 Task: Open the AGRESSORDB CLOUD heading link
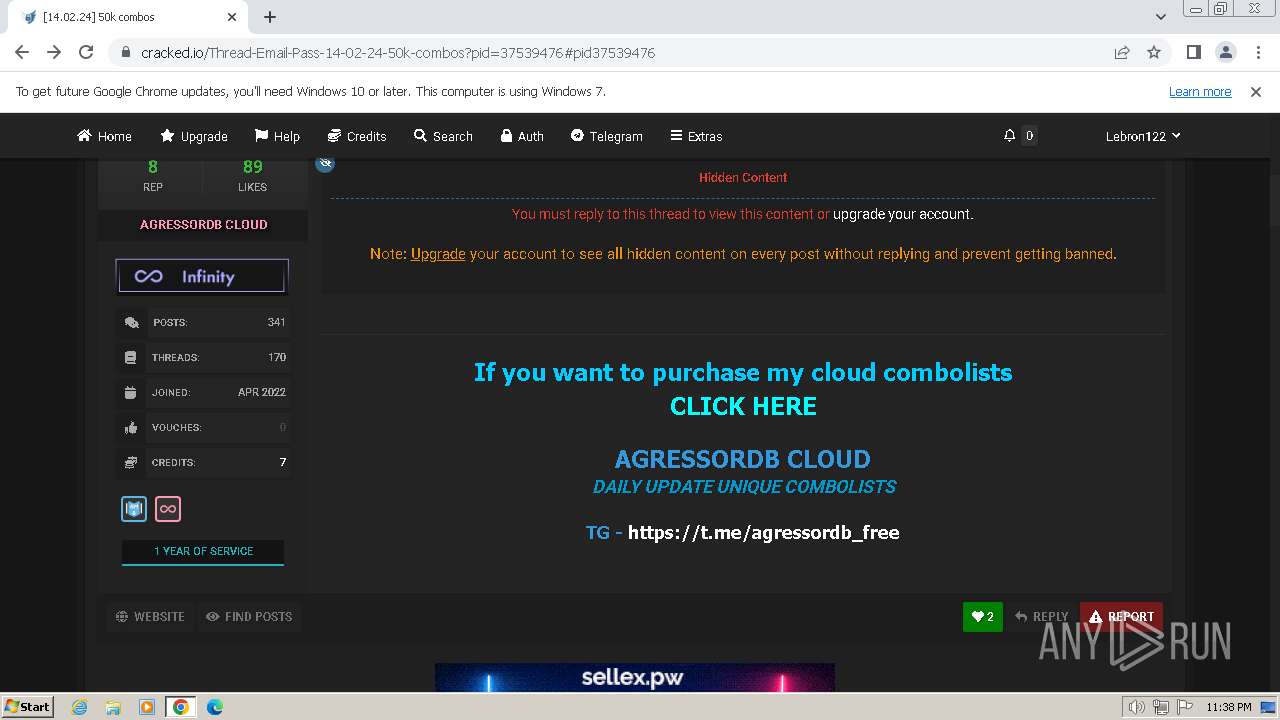tap(742, 459)
